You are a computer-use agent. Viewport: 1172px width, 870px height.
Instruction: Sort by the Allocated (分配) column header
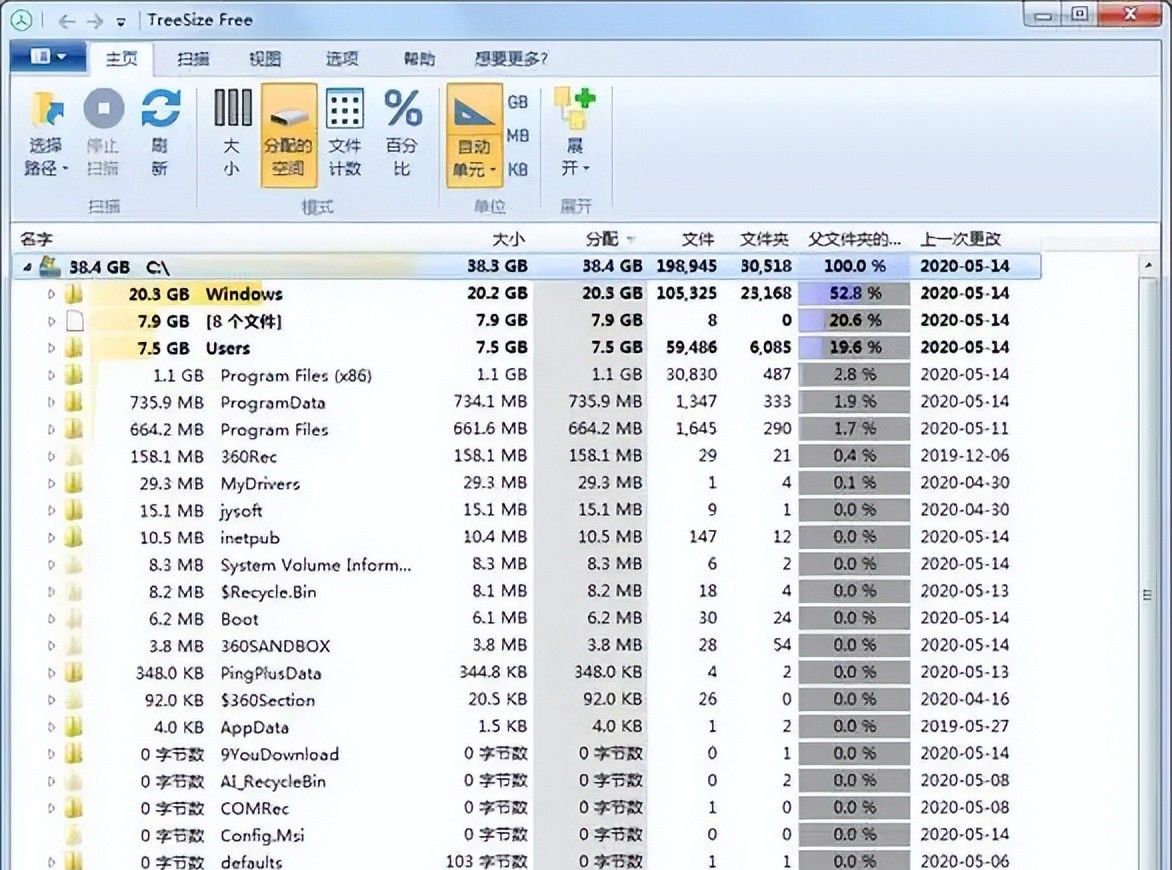[602, 239]
